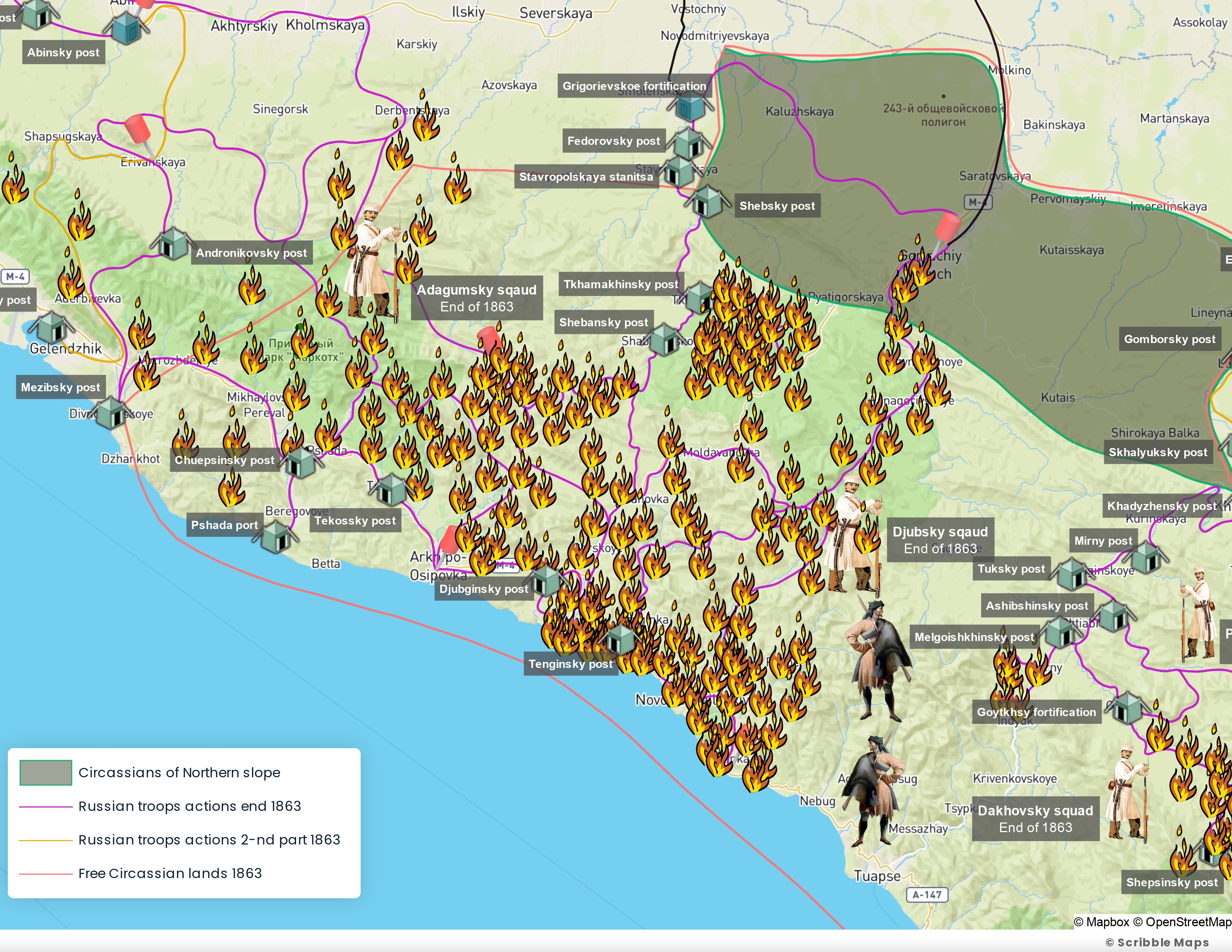Click the Mezibsky post label
The image size is (1232, 952).
point(60,388)
